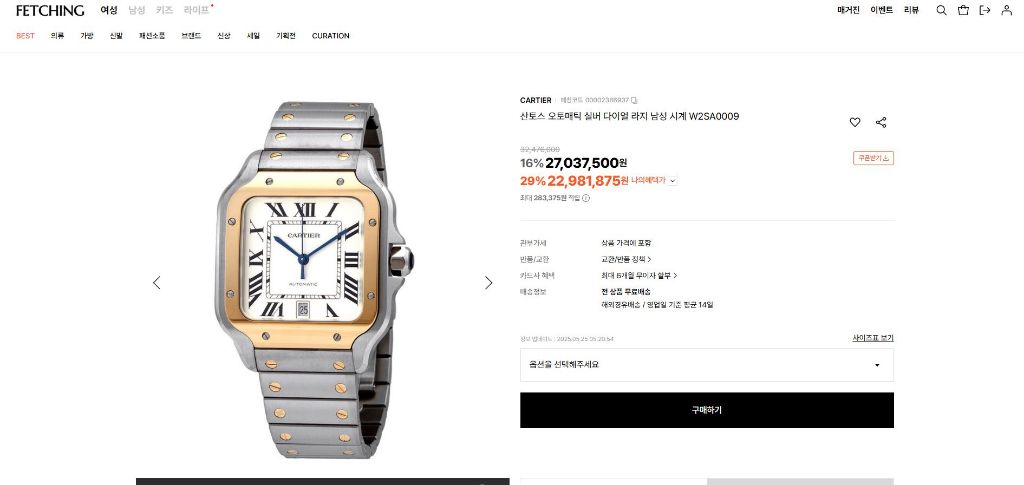Viewport: 1024px width, 485px height.
Task: Expand the 나의혜택가 benefit price chevron
Action: (x=673, y=181)
